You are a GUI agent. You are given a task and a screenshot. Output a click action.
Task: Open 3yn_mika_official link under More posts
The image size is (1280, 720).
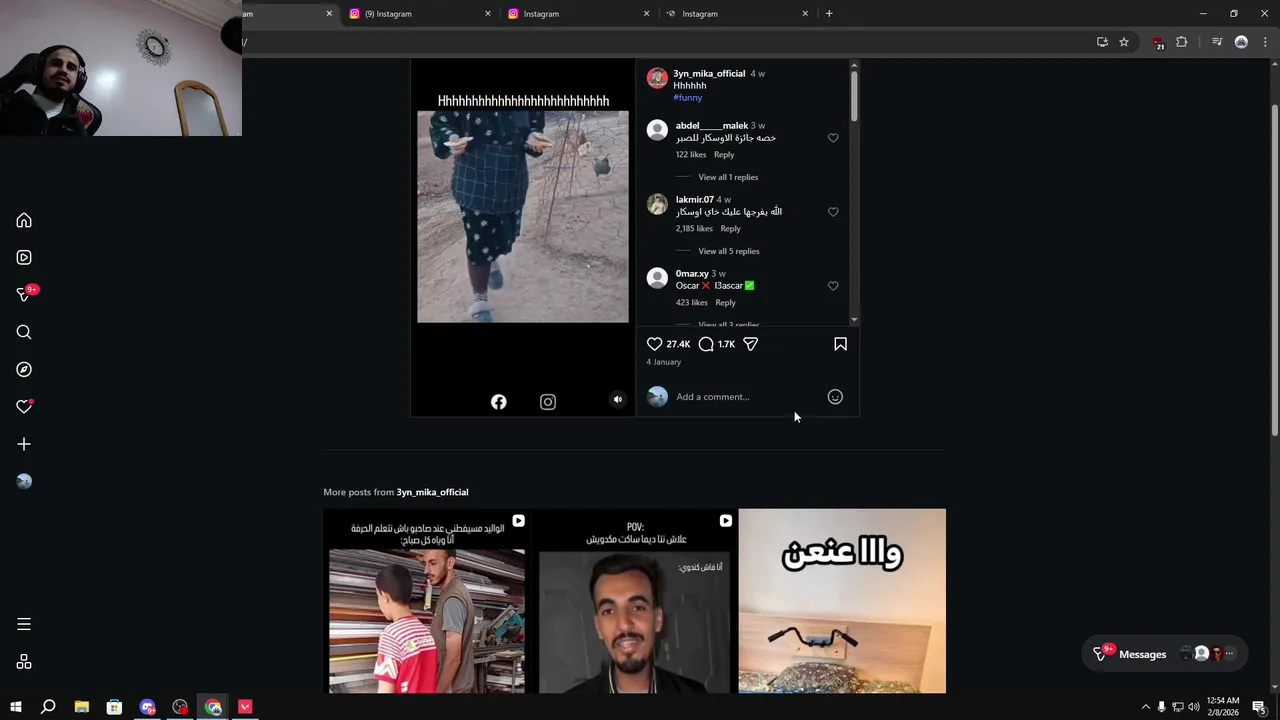point(432,492)
